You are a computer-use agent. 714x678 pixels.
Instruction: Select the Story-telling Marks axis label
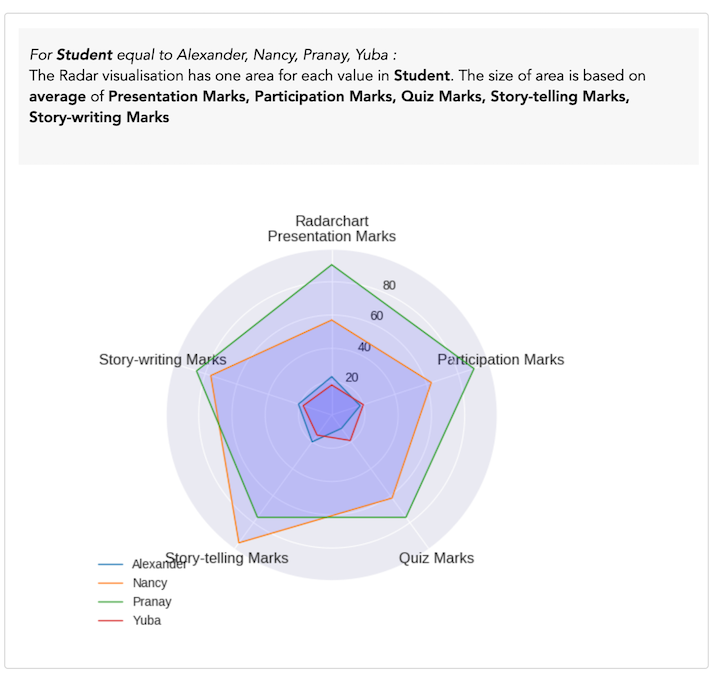pos(227,558)
